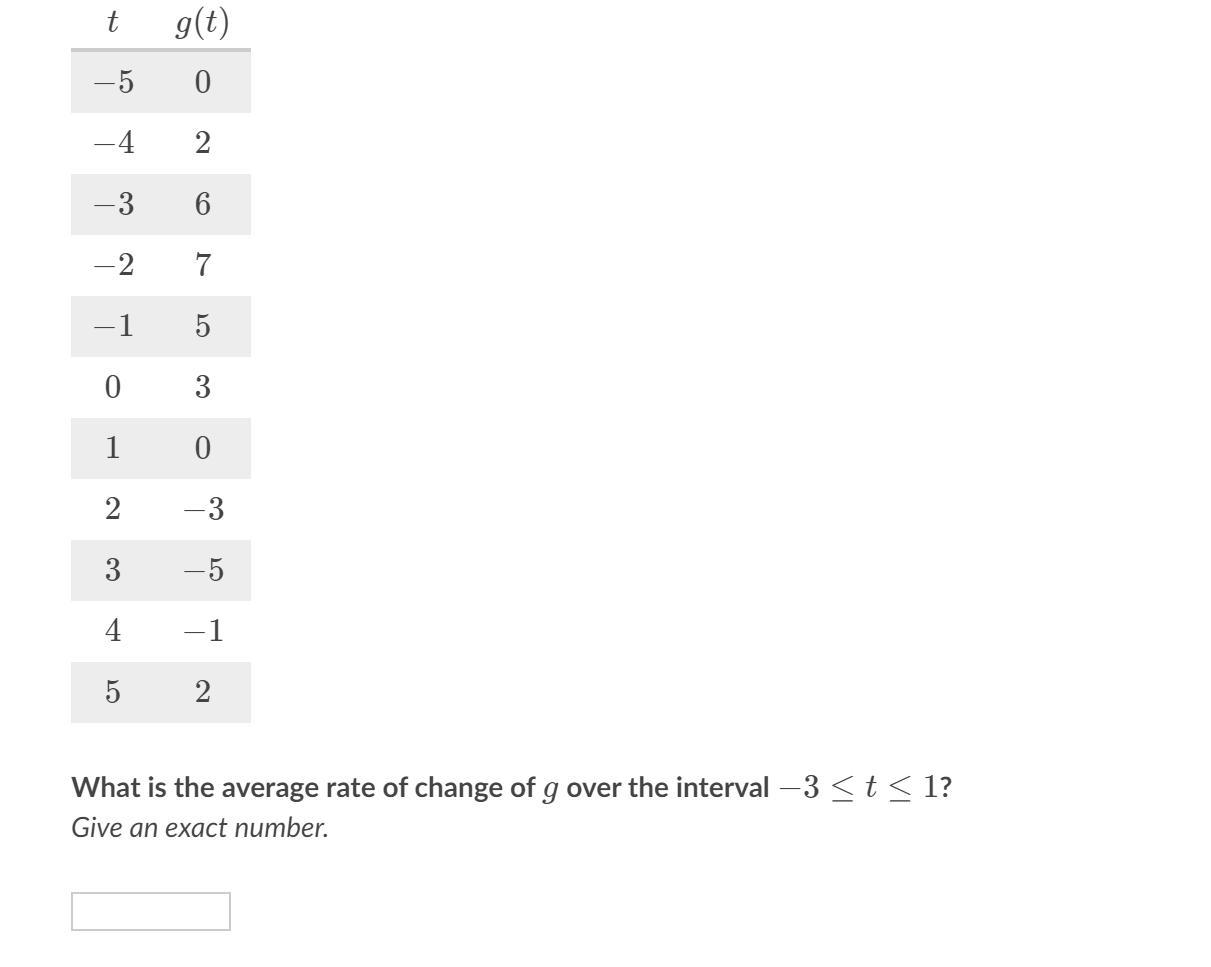Viewport: 1211px width, 967px height.
Task: Click the answer input box
Action: pos(151,911)
